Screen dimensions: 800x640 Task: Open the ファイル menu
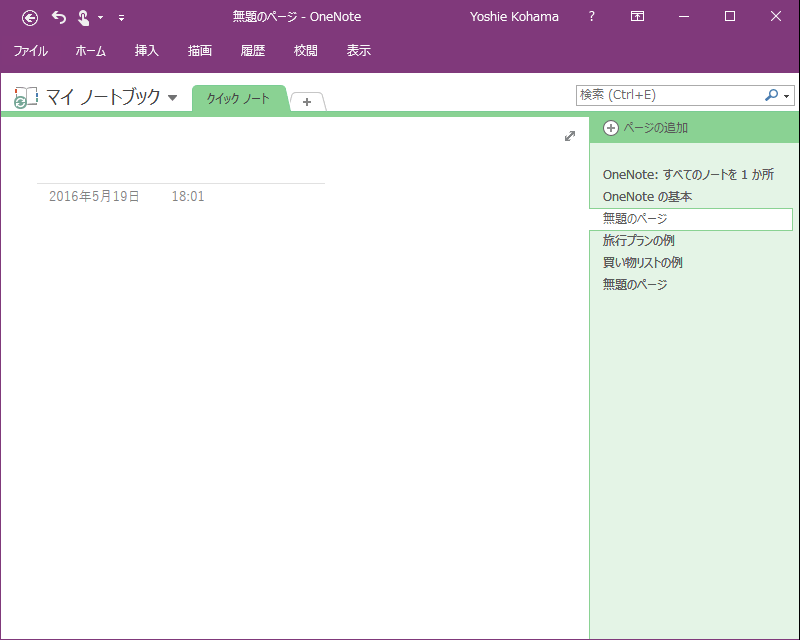(x=31, y=51)
